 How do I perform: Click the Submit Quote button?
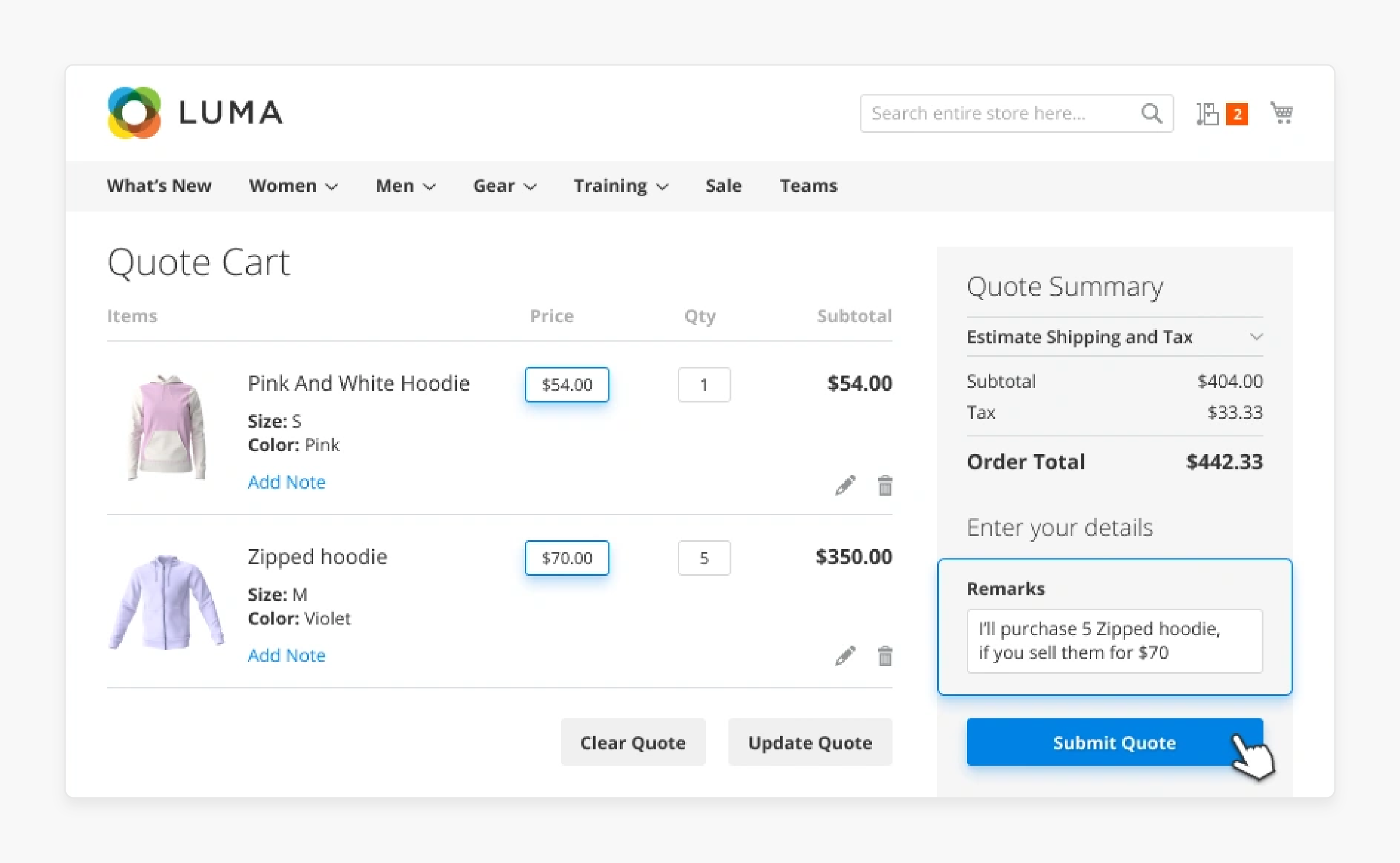1115,742
